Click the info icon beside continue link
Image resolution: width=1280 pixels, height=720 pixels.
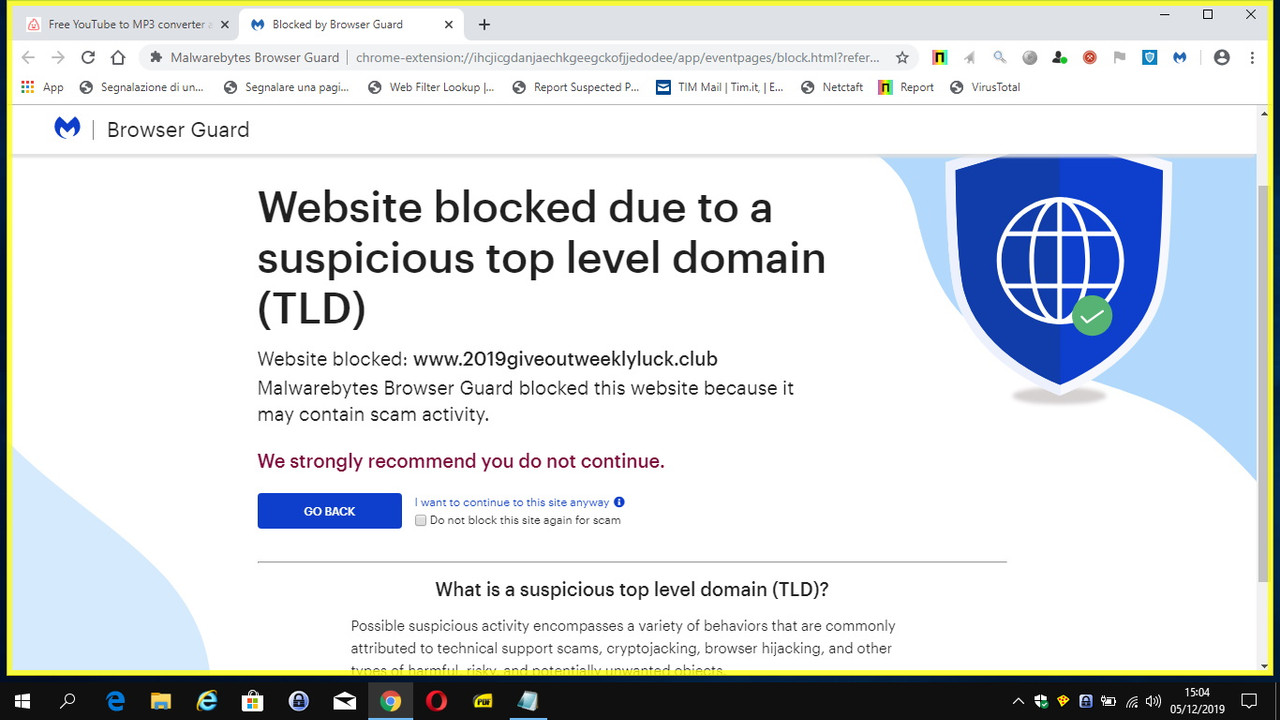point(619,502)
